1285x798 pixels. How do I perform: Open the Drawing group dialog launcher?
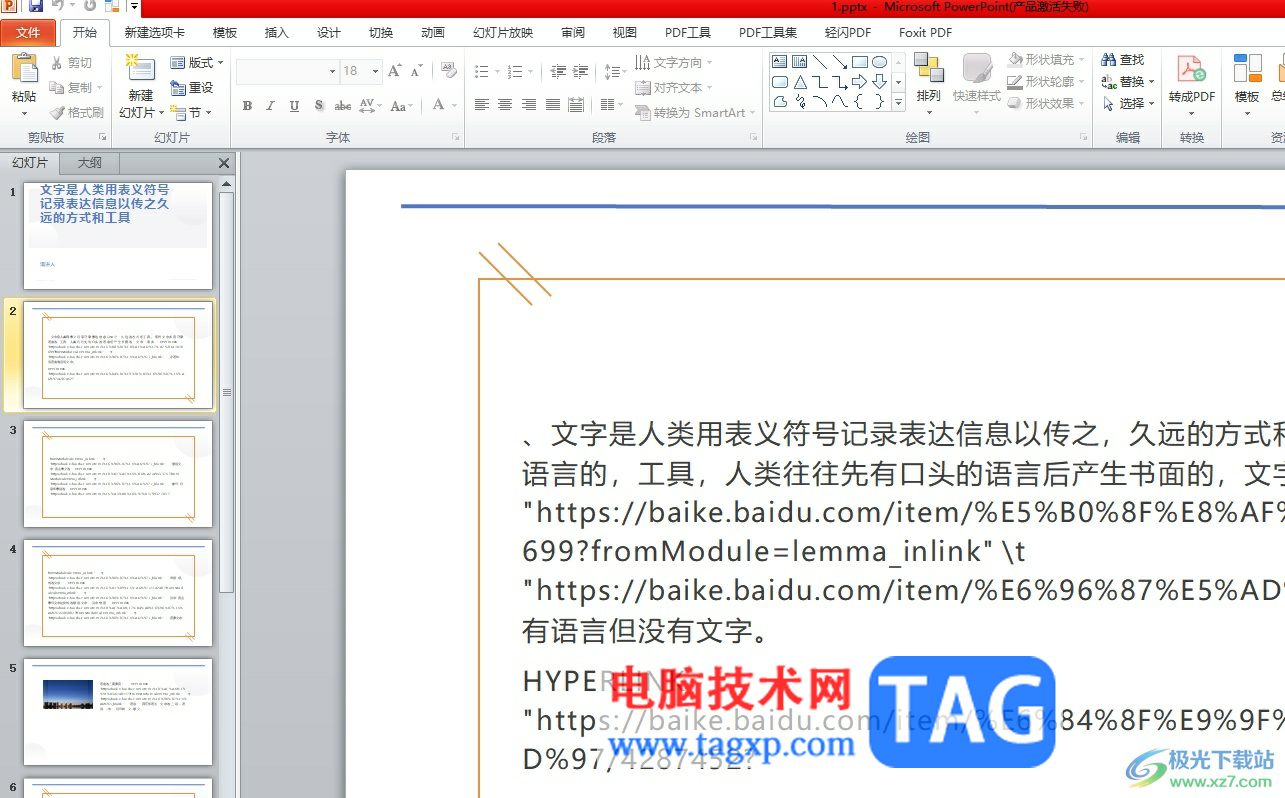click(1083, 137)
